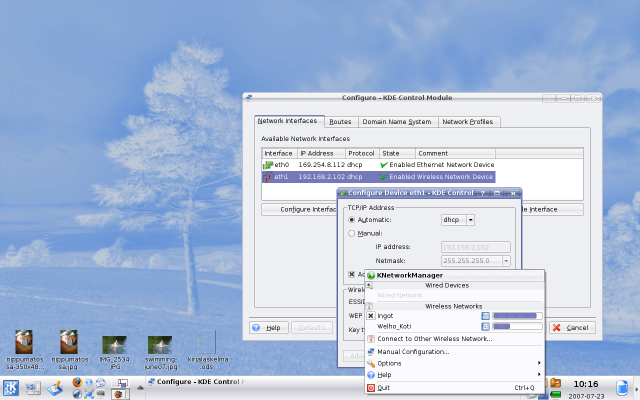The height and width of the screenshot is (400, 640).
Task: Open swimming-june07.jpg desktop image
Action: (160, 352)
